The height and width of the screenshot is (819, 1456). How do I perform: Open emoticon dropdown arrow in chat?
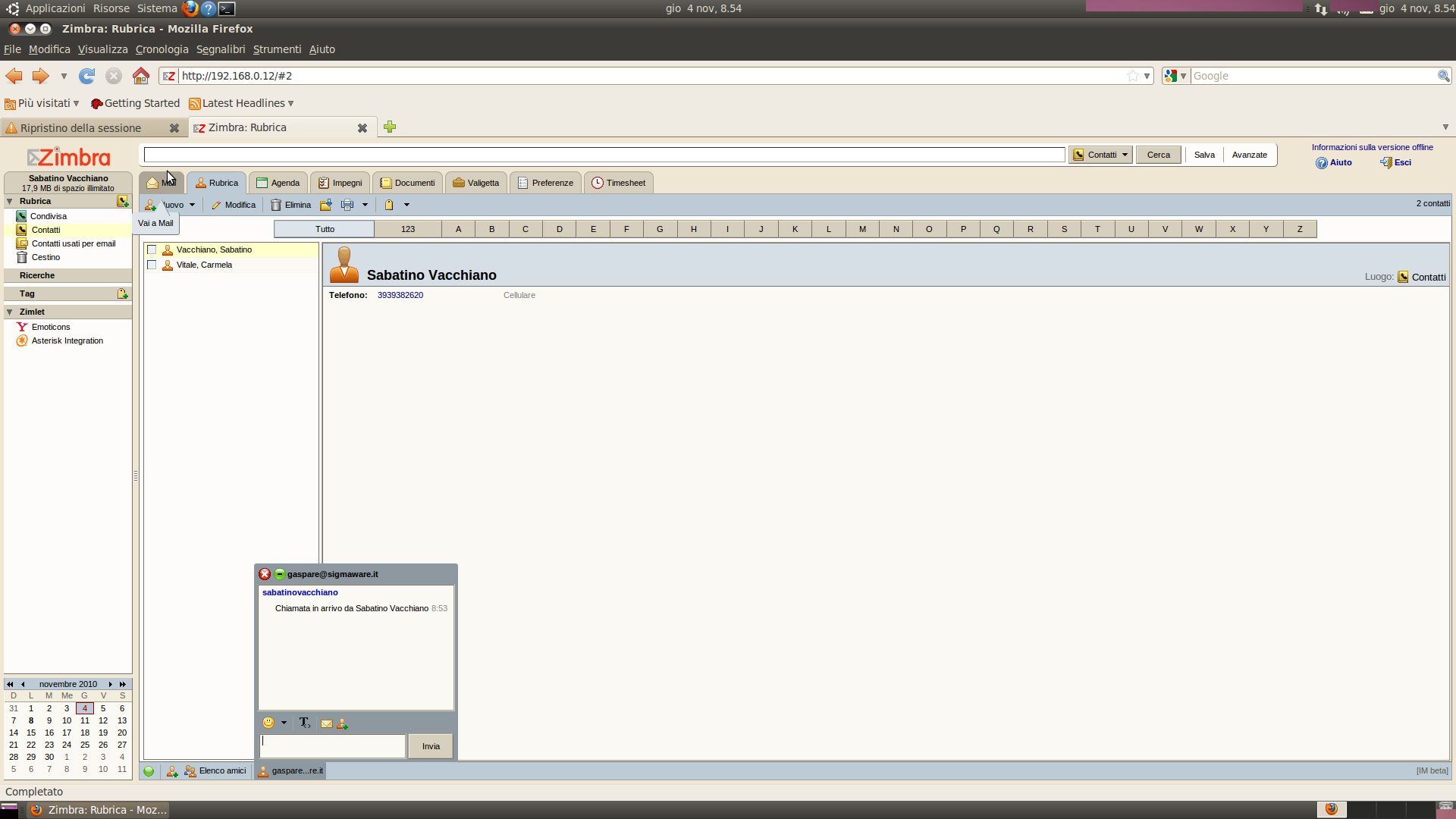pos(284,723)
